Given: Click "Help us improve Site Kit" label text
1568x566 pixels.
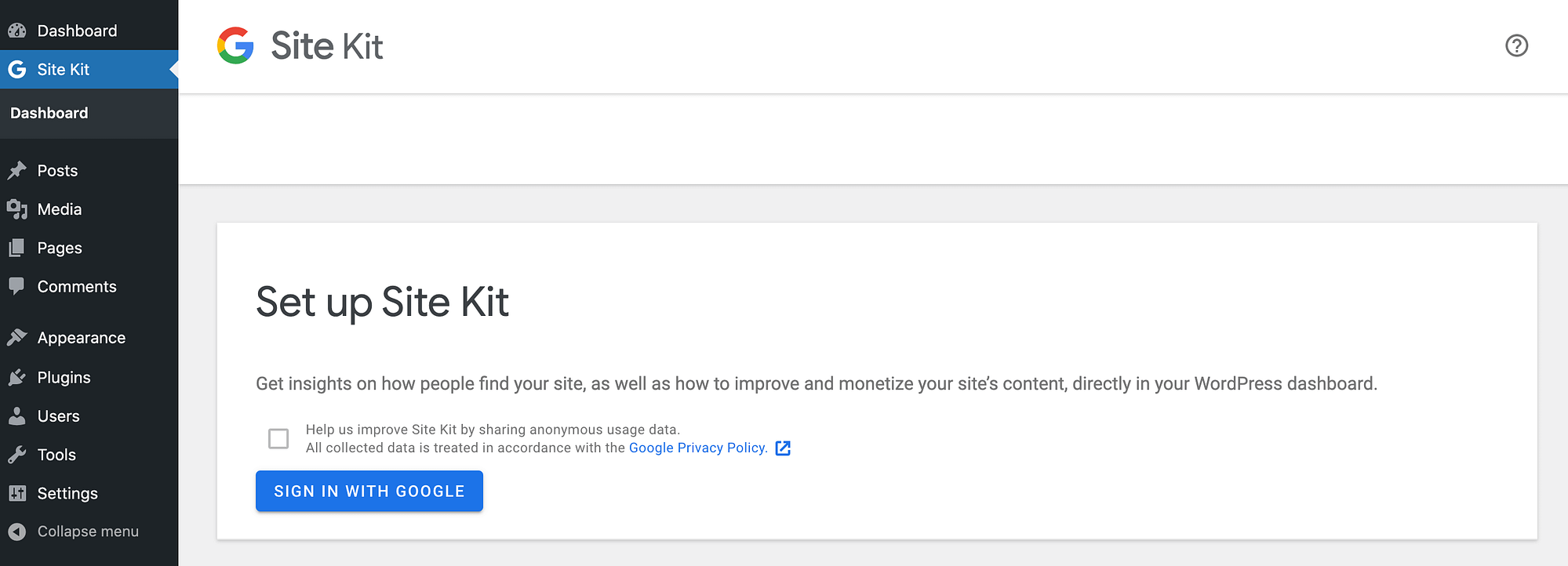Looking at the screenshot, I should click(493, 430).
